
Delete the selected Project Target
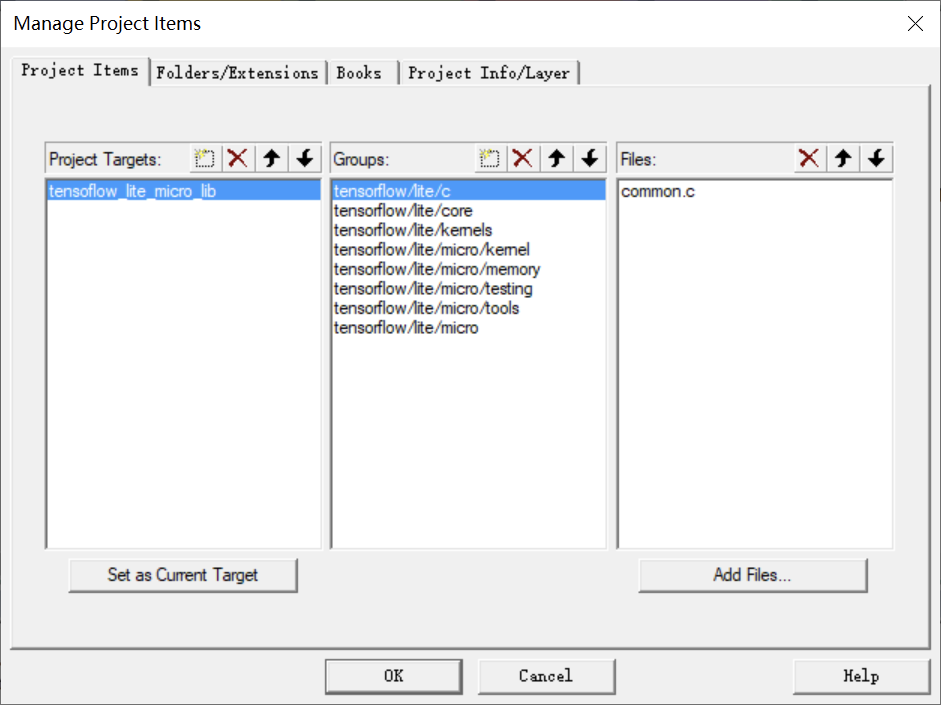coord(238,159)
